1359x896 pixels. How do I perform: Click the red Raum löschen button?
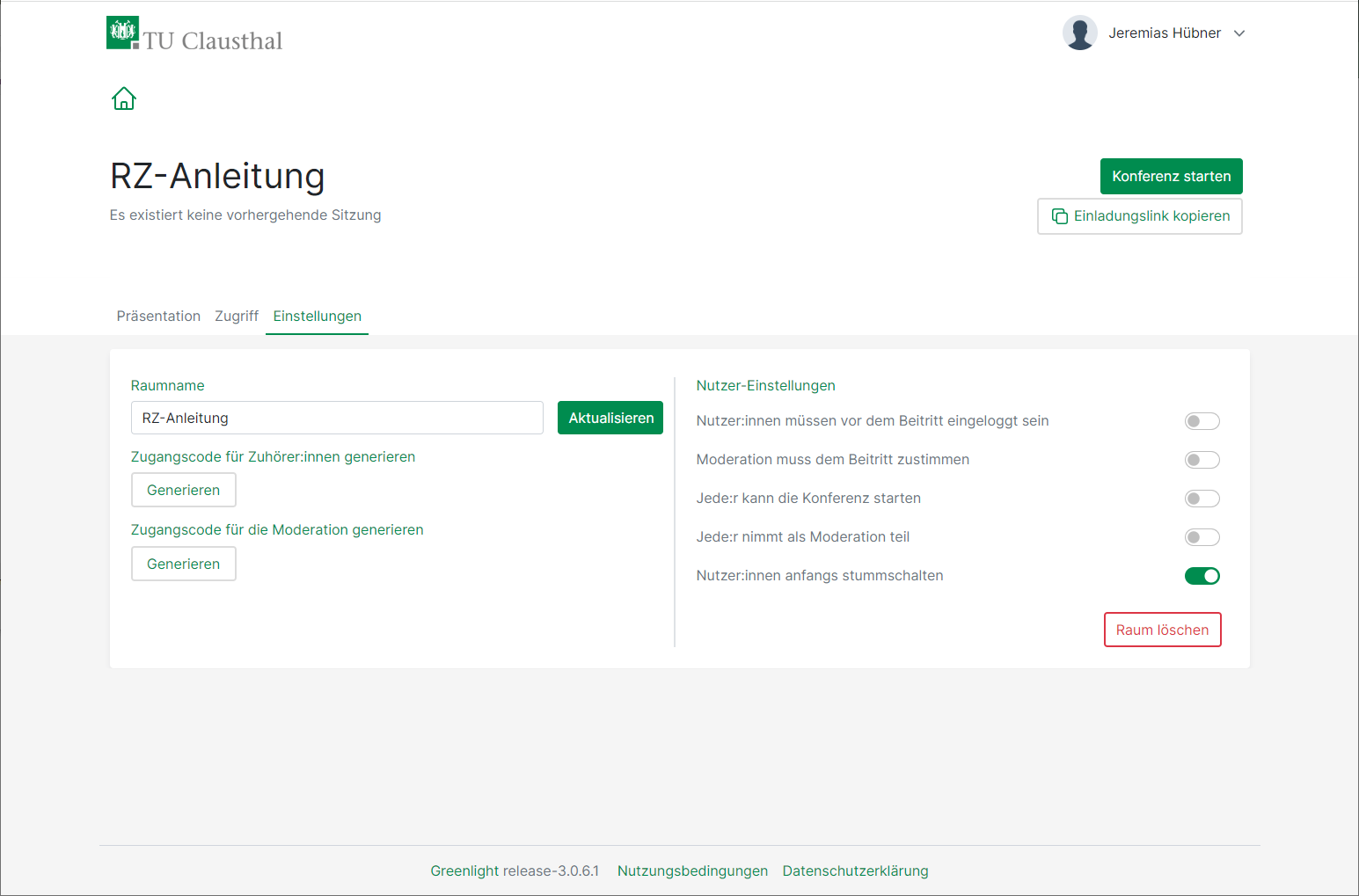pos(1162,630)
